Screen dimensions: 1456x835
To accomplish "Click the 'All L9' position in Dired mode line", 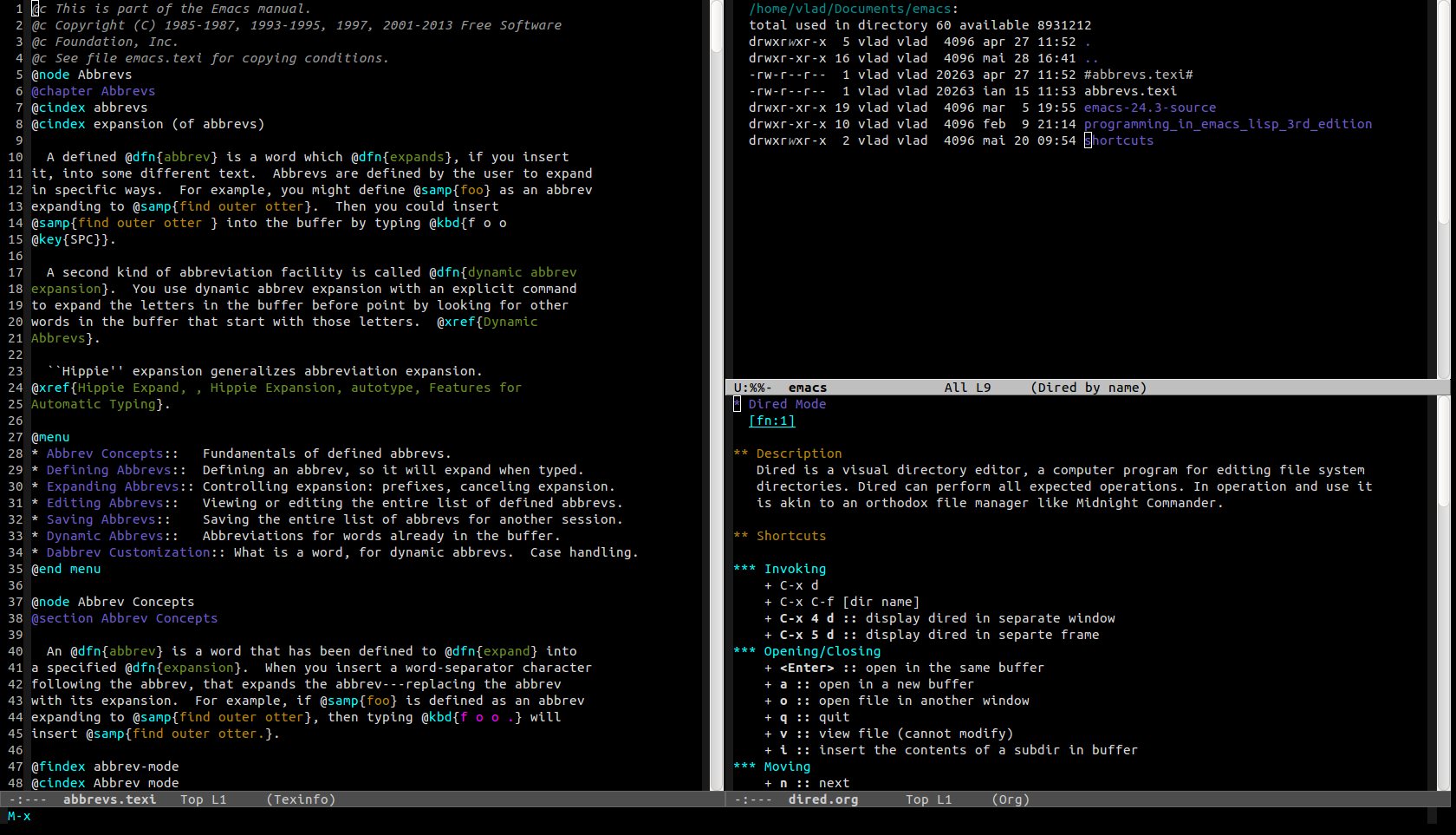I will (x=967, y=388).
